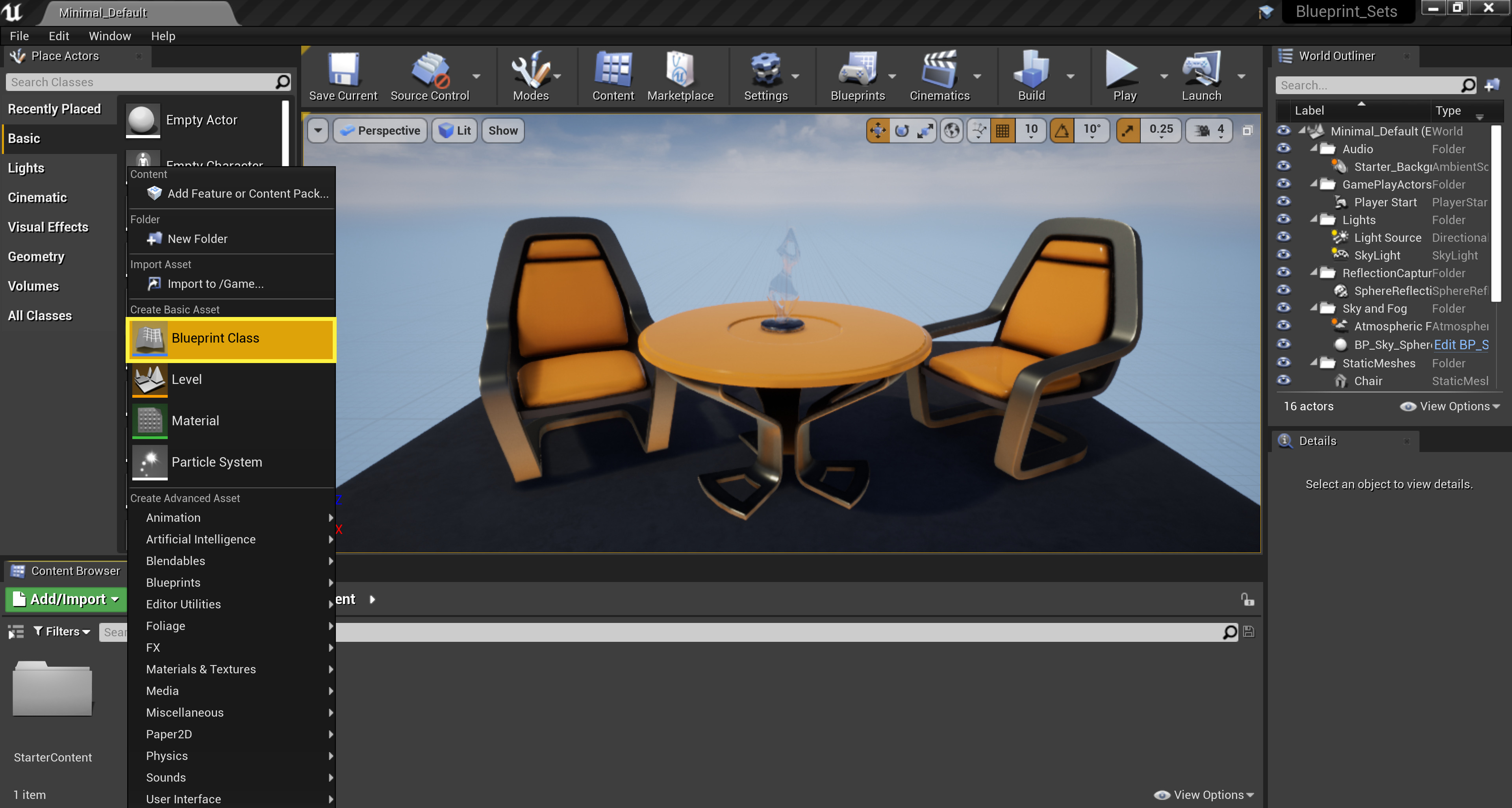Image resolution: width=1512 pixels, height=808 pixels.
Task: Hide the Player Start actor
Action: (x=1284, y=202)
